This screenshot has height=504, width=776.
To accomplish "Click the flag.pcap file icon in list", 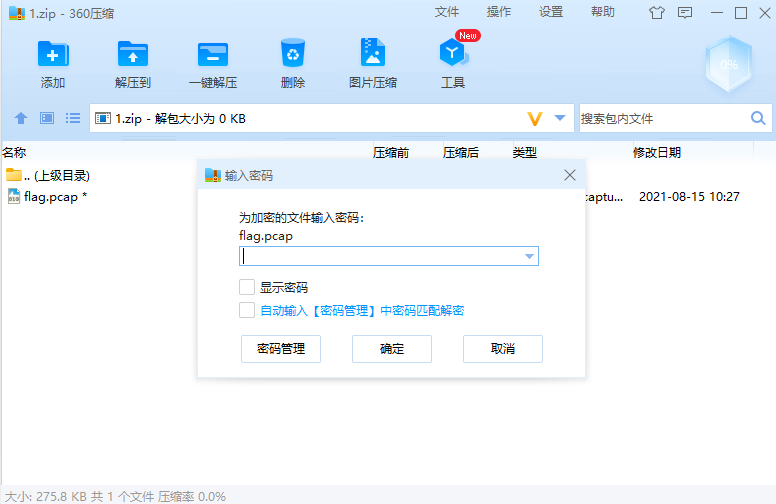I will click(14, 197).
